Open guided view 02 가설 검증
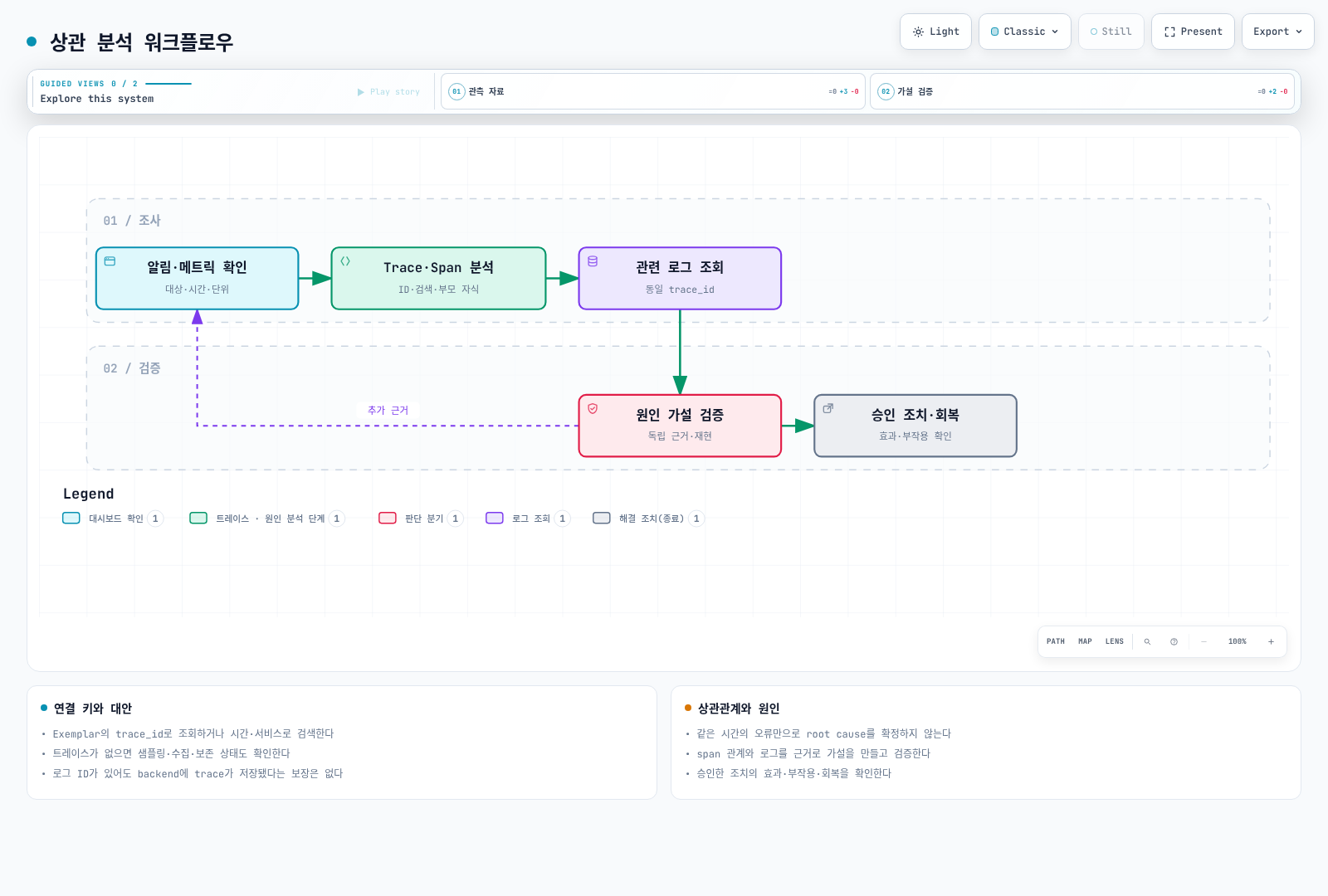This screenshot has width=1328, height=896. 1082,91
